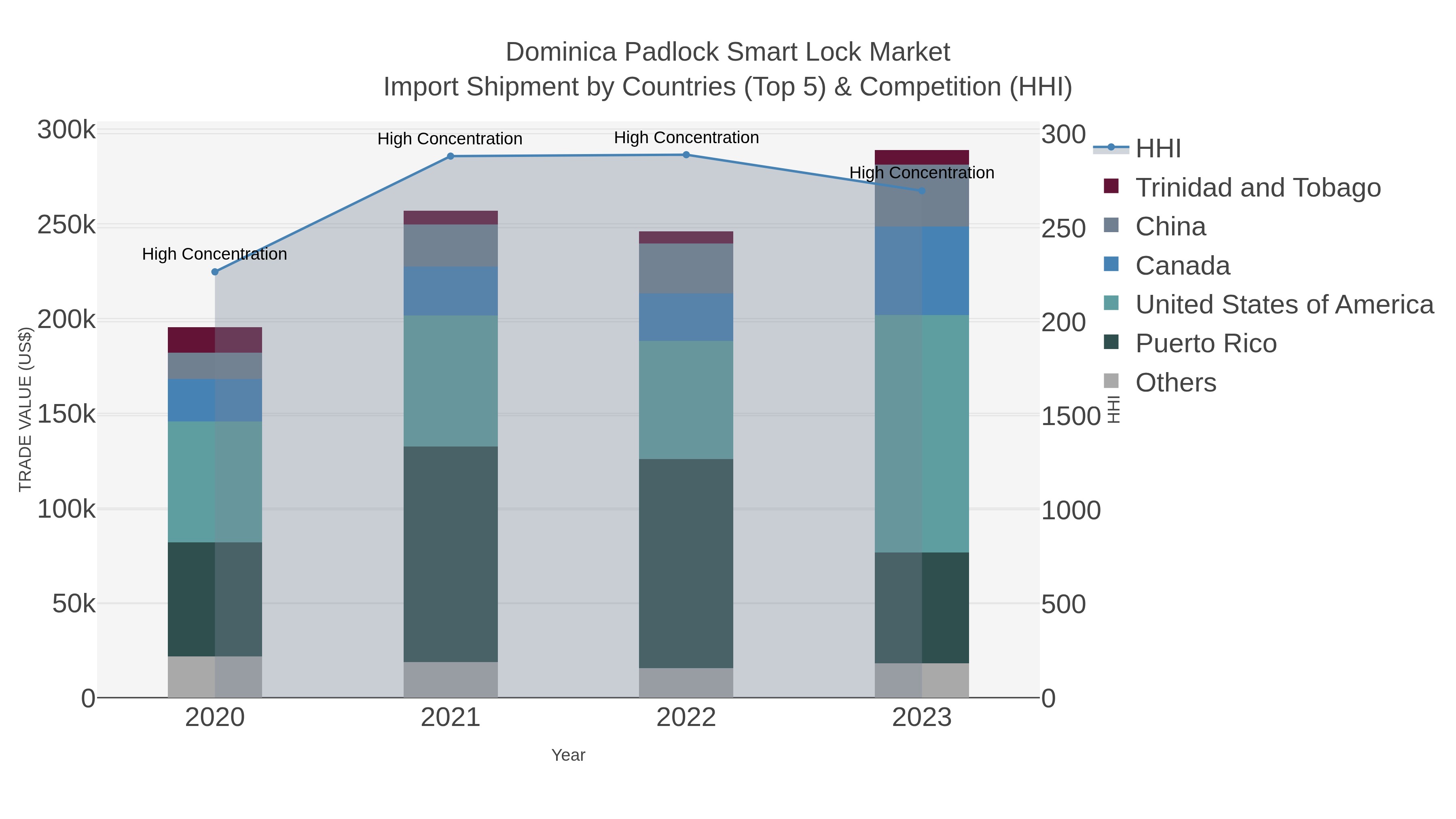1456x819 pixels.
Task: Click High Concentration annotation above 2020
Action: tap(215, 254)
